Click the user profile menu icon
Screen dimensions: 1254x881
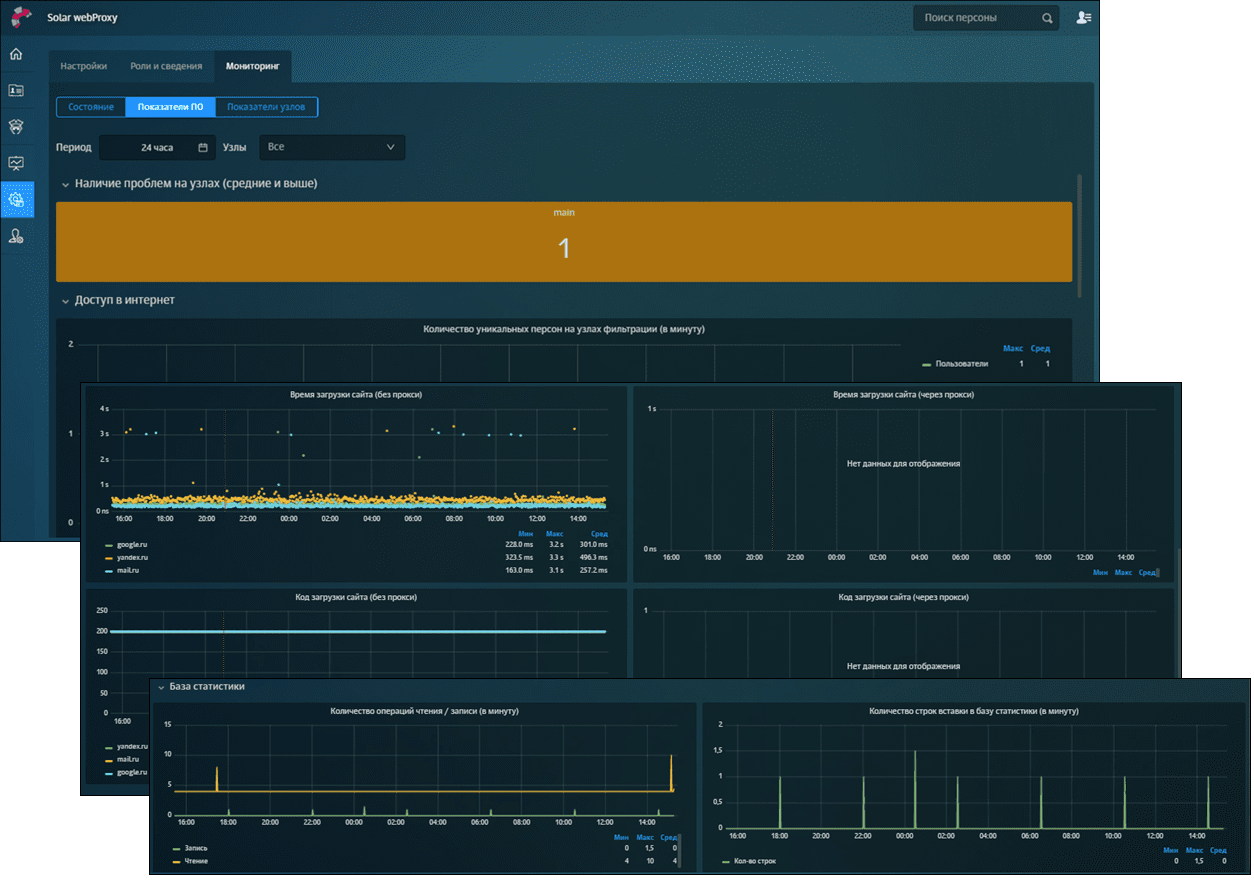click(1083, 18)
